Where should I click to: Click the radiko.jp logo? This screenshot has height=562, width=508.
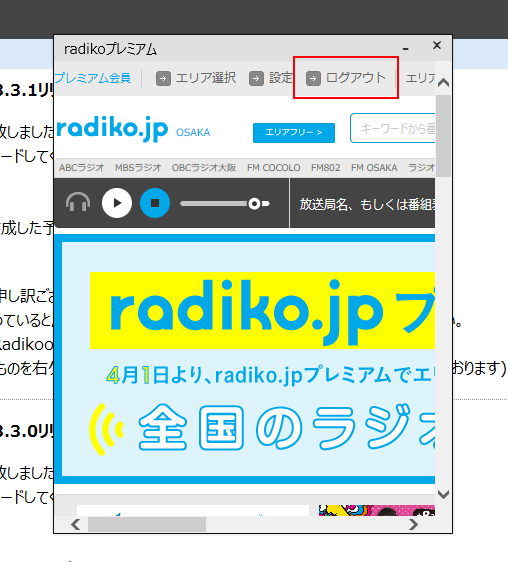tap(112, 128)
